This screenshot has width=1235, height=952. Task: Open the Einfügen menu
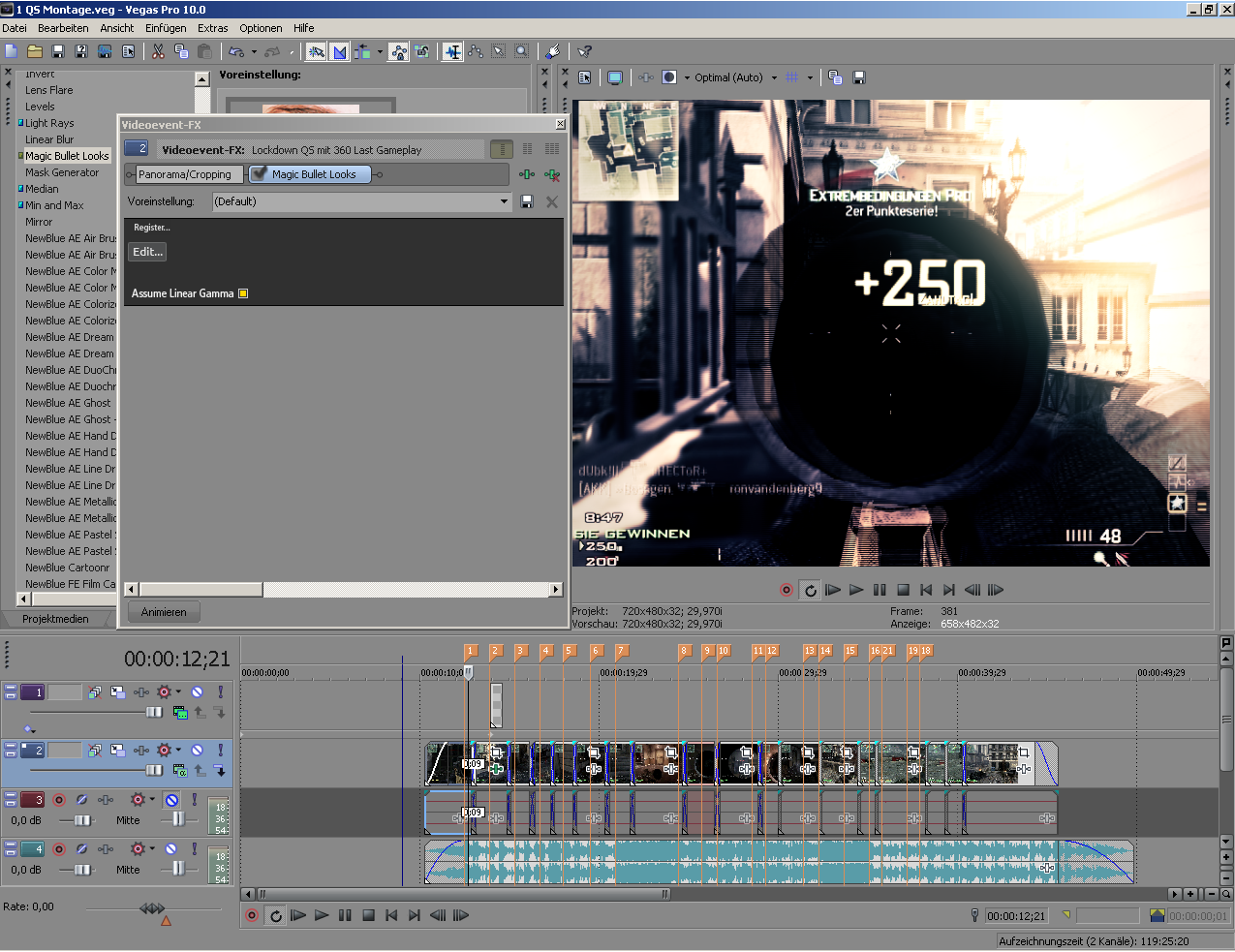point(166,28)
